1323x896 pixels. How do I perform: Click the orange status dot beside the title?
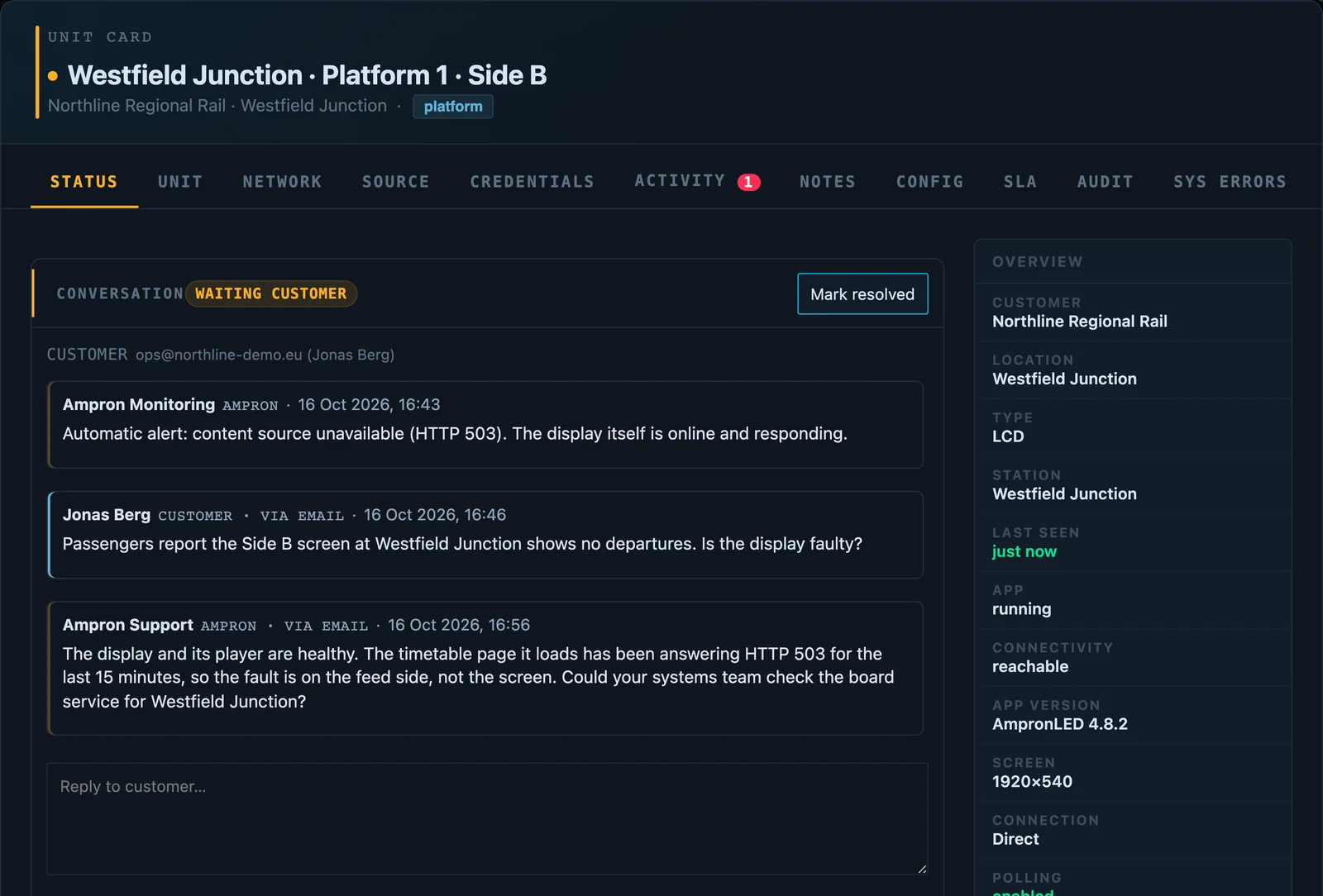click(53, 76)
